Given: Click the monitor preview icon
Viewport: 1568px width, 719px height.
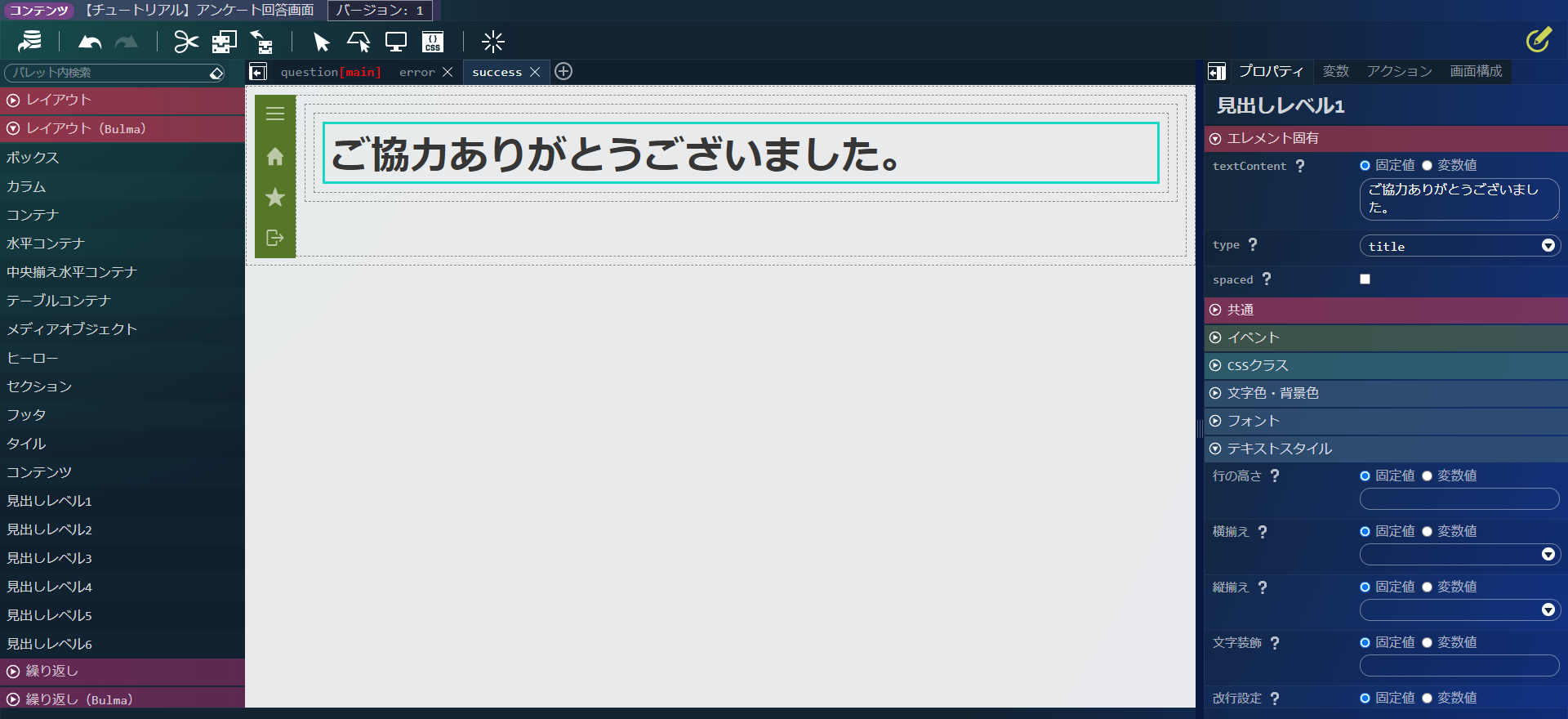Looking at the screenshot, I should point(396,42).
